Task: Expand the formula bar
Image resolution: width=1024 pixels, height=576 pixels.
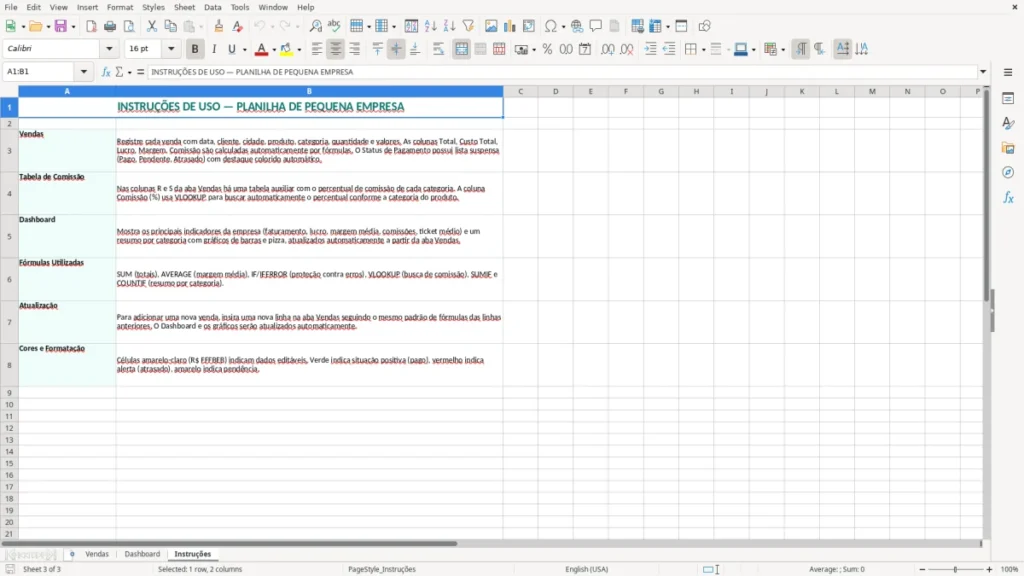Action: [983, 72]
